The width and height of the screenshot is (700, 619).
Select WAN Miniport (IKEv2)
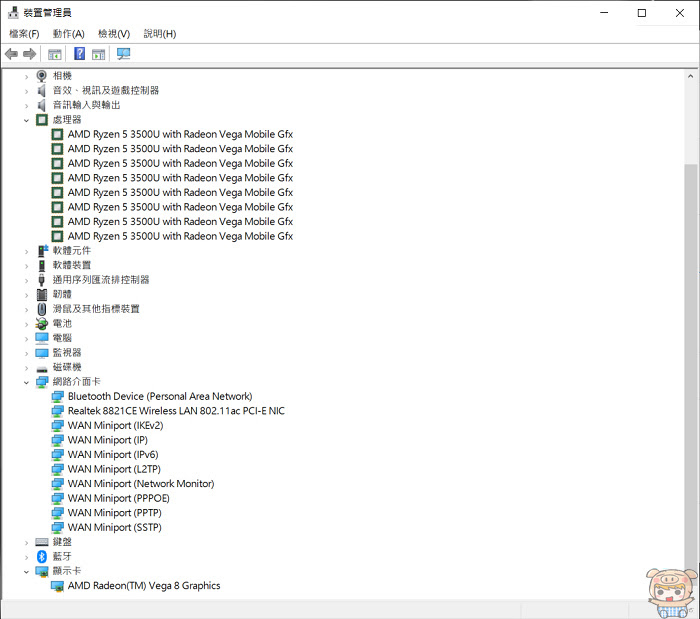pos(115,425)
